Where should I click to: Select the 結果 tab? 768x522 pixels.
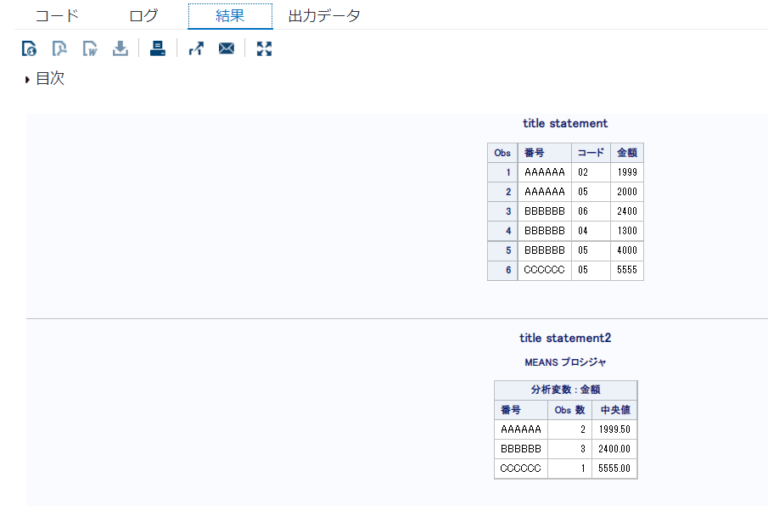click(230, 16)
